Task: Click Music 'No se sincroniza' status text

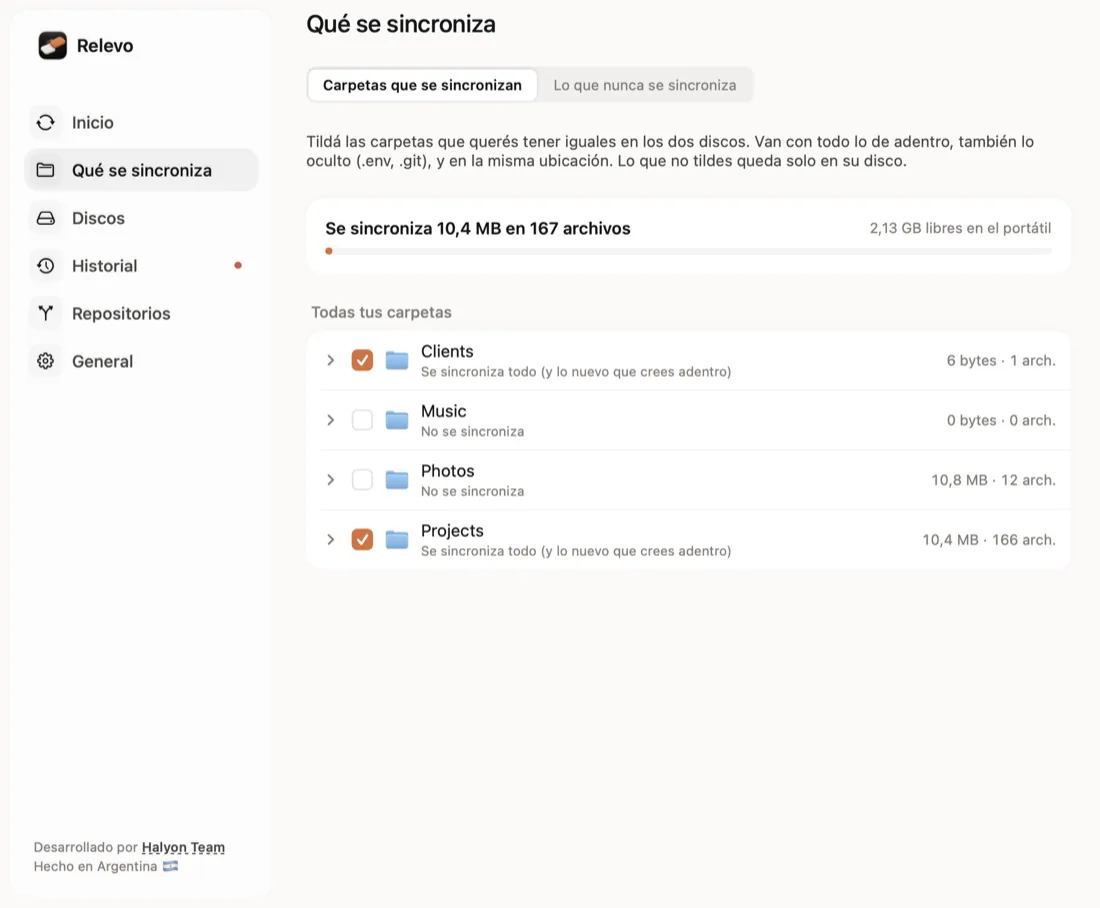Action: [472, 432]
